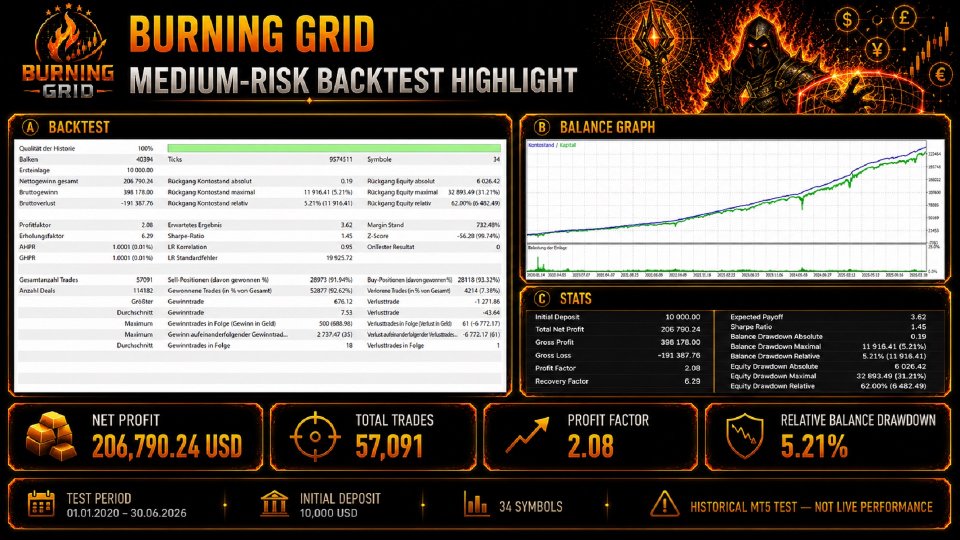Image resolution: width=960 pixels, height=540 pixels.
Task: Click the Stats Initial Deposit row
Action: [x=617, y=317]
